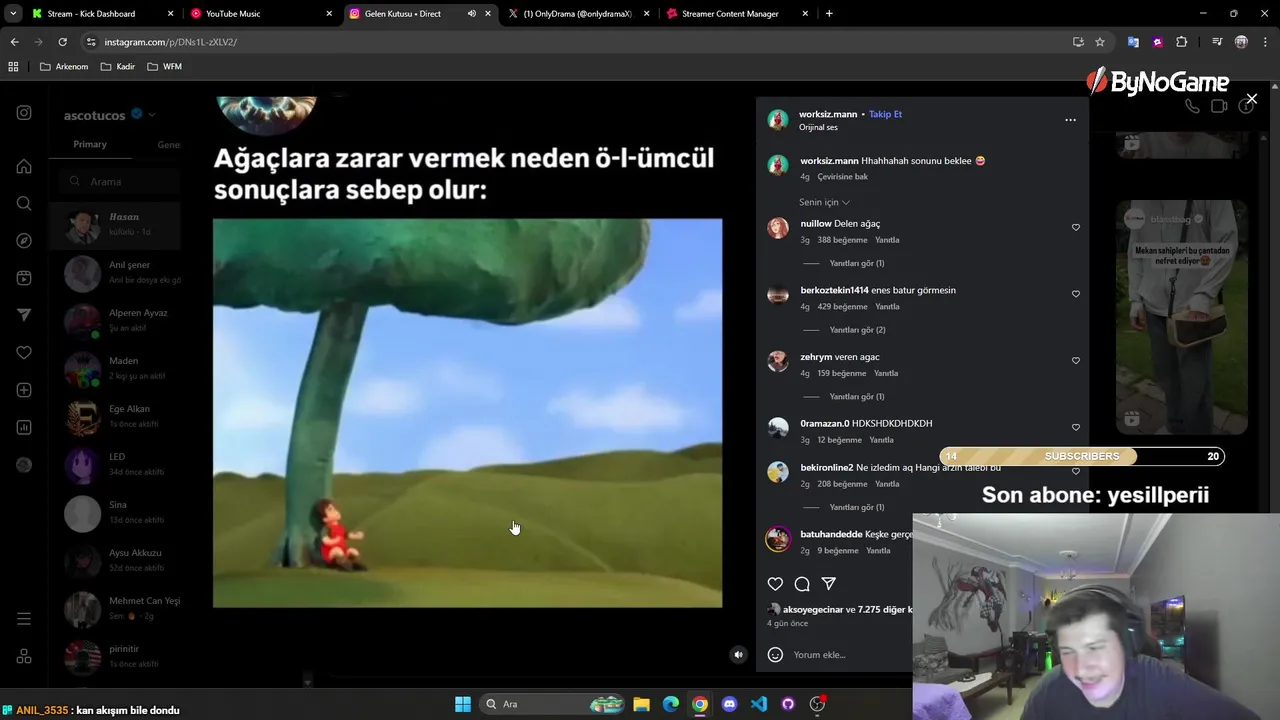This screenshot has height=720, width=1280.
Task: Switch to Streamer Content Manager tab
Action: 738,14
